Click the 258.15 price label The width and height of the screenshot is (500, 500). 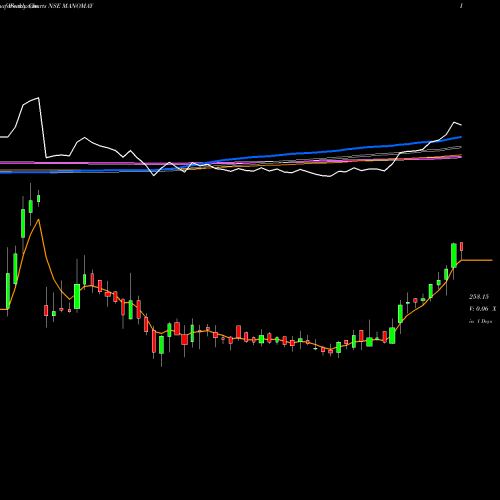(479, 297)
